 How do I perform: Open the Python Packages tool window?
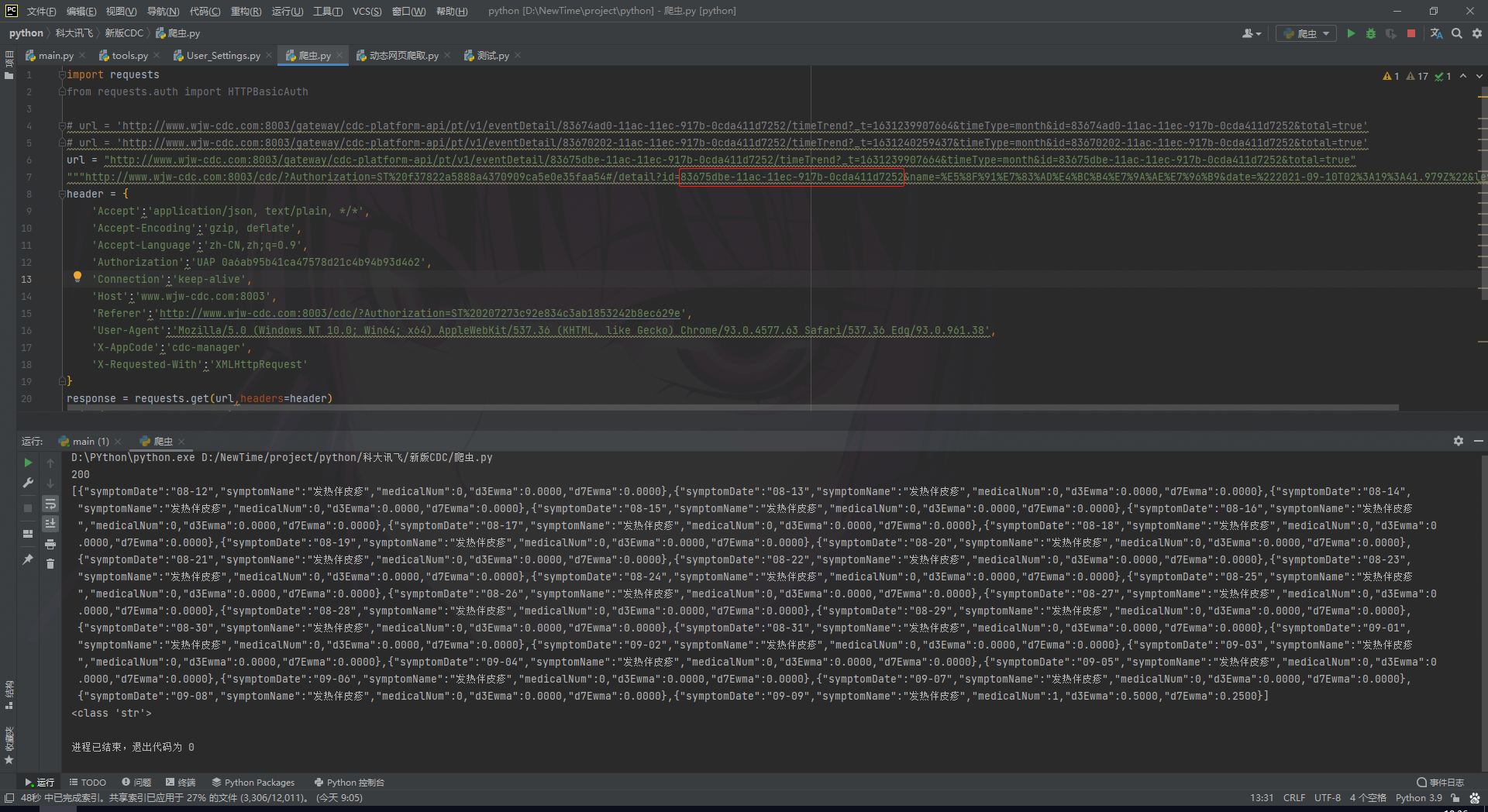coord(253,783)
